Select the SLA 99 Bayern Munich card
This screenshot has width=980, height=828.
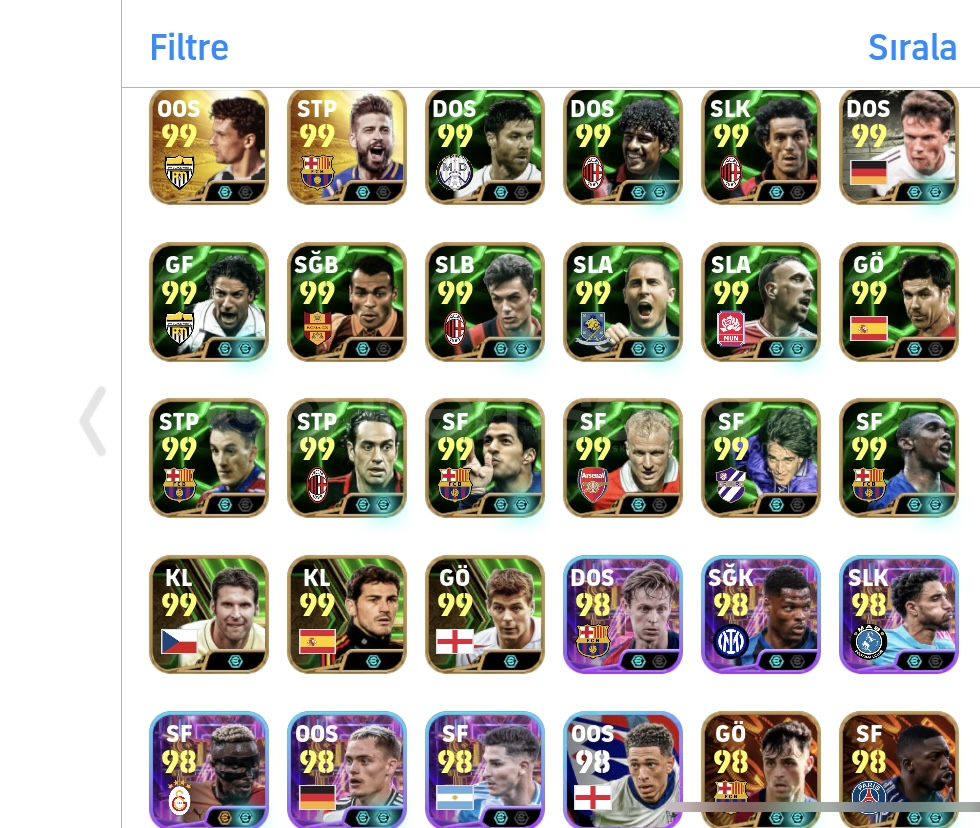(x=761, y=302)
